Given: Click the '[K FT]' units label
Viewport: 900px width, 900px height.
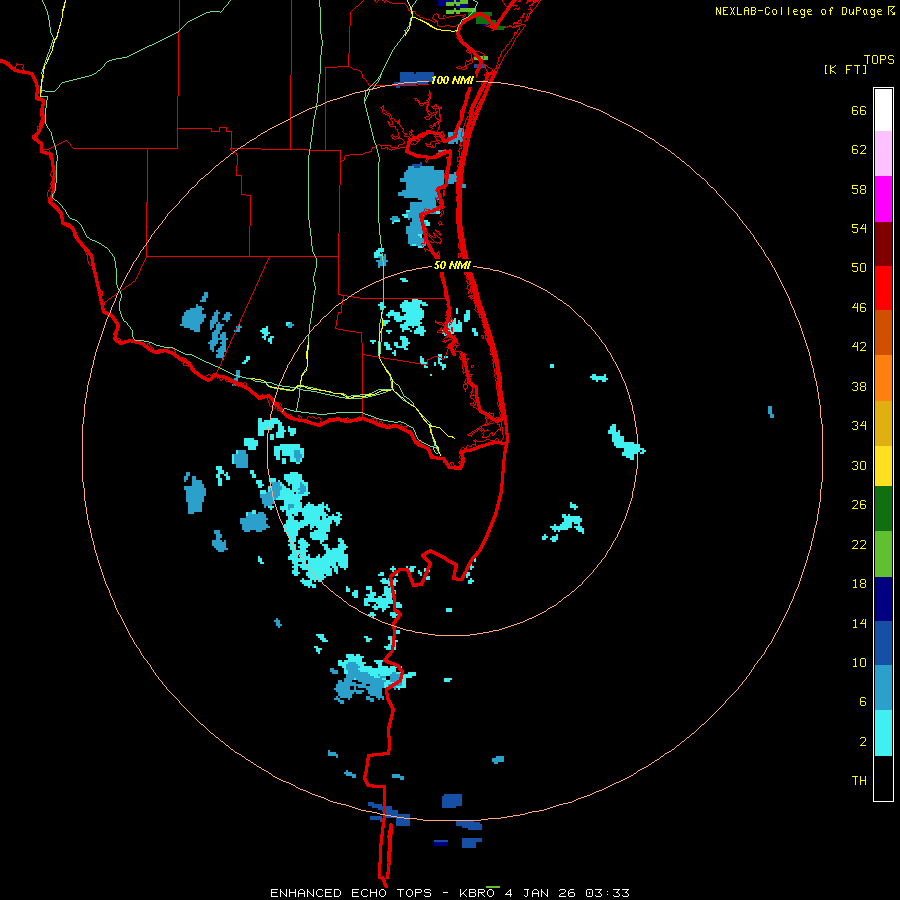Looking at the screenshot, I should 845,69.
